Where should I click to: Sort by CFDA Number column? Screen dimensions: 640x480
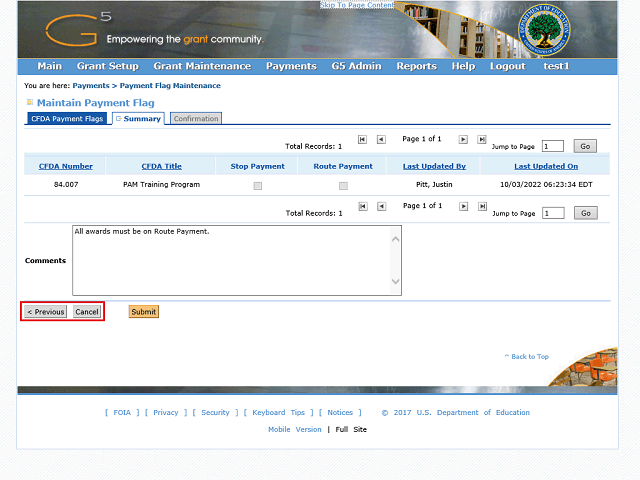coord(66,166)
